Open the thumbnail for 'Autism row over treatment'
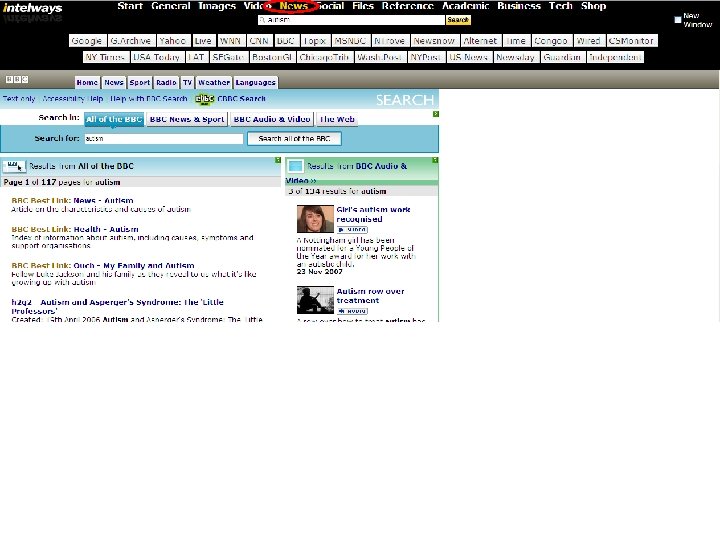Viewport: 720px width, 540px height. click(x=315, y=300)
